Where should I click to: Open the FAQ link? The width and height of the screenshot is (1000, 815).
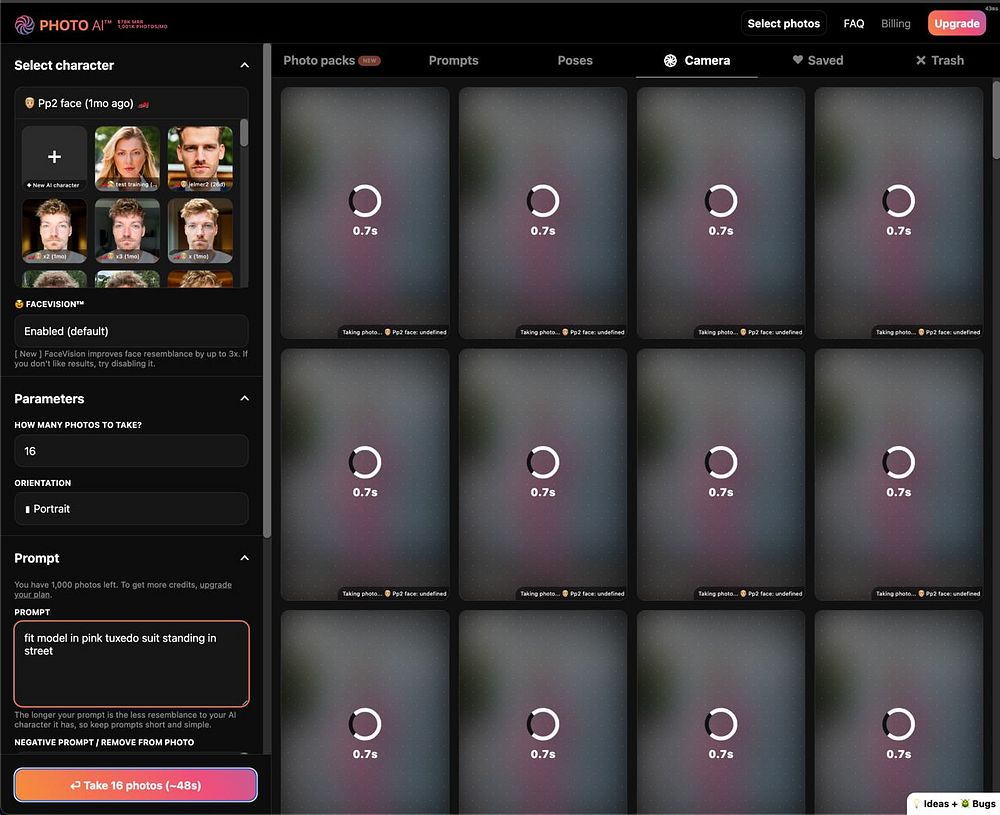click(x=853, y=24)
